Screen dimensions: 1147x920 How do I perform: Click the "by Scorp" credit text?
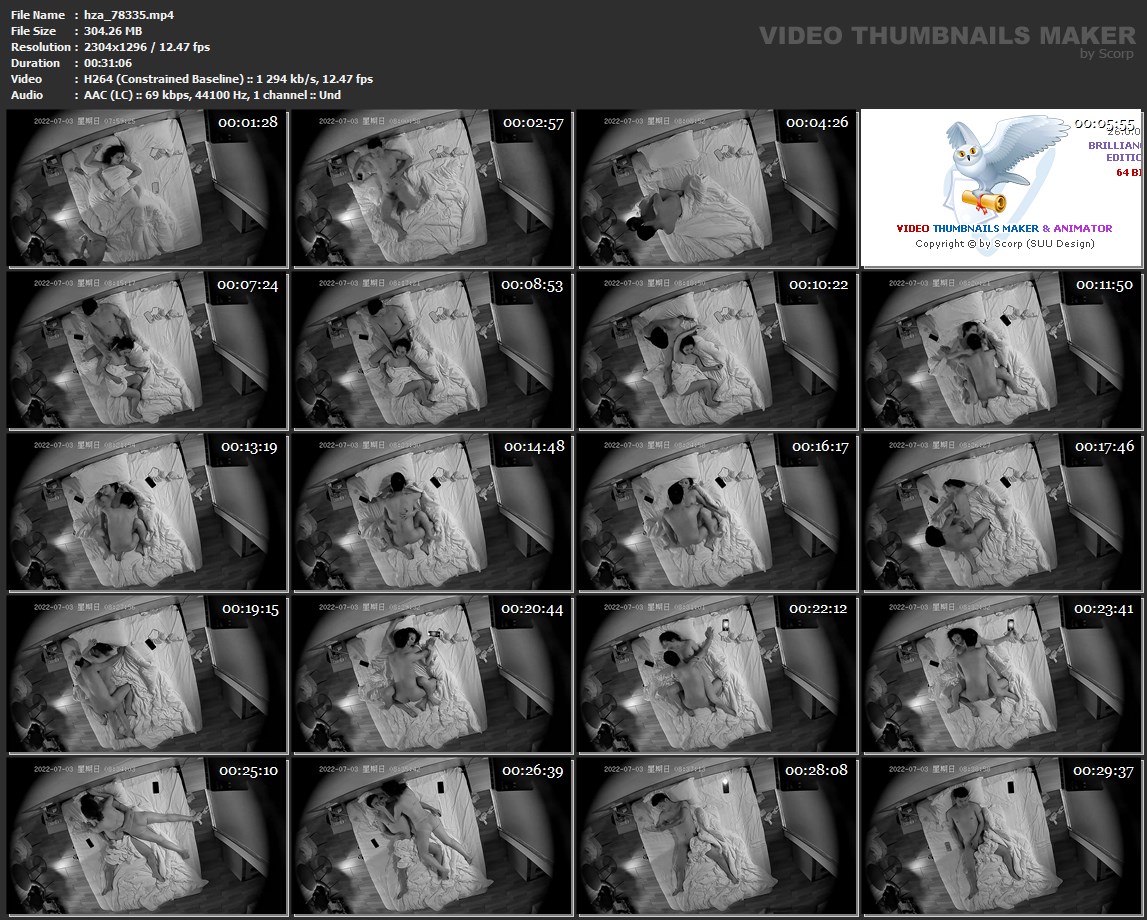(x=1107, y=54)
